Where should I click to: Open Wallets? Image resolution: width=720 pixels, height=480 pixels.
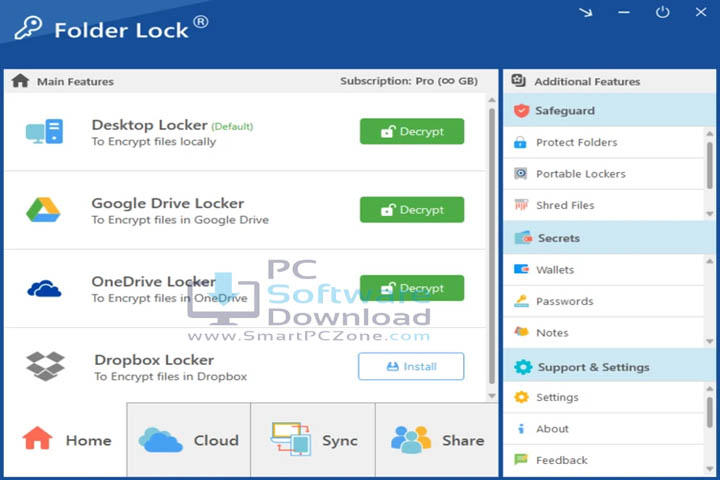[604, 270]
